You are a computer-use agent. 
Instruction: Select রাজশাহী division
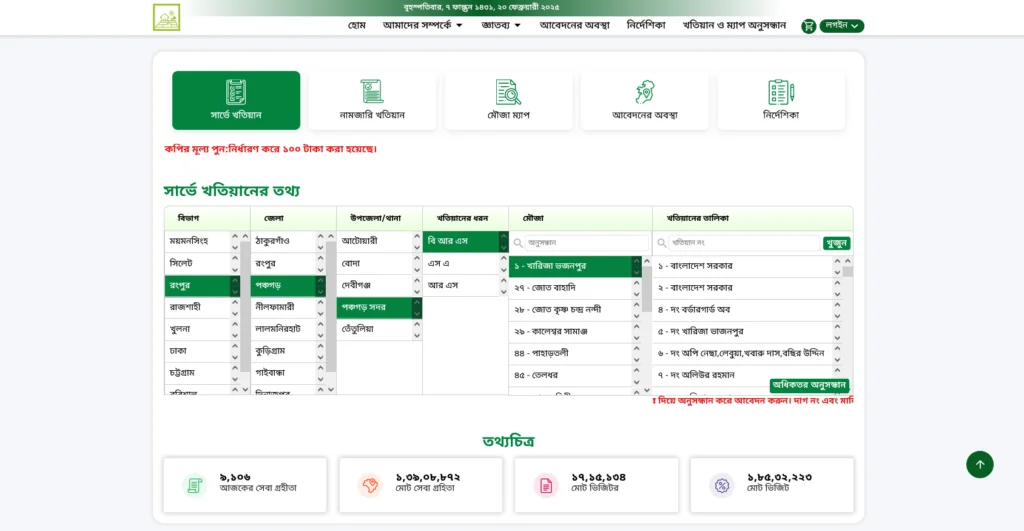pos(202,307)
